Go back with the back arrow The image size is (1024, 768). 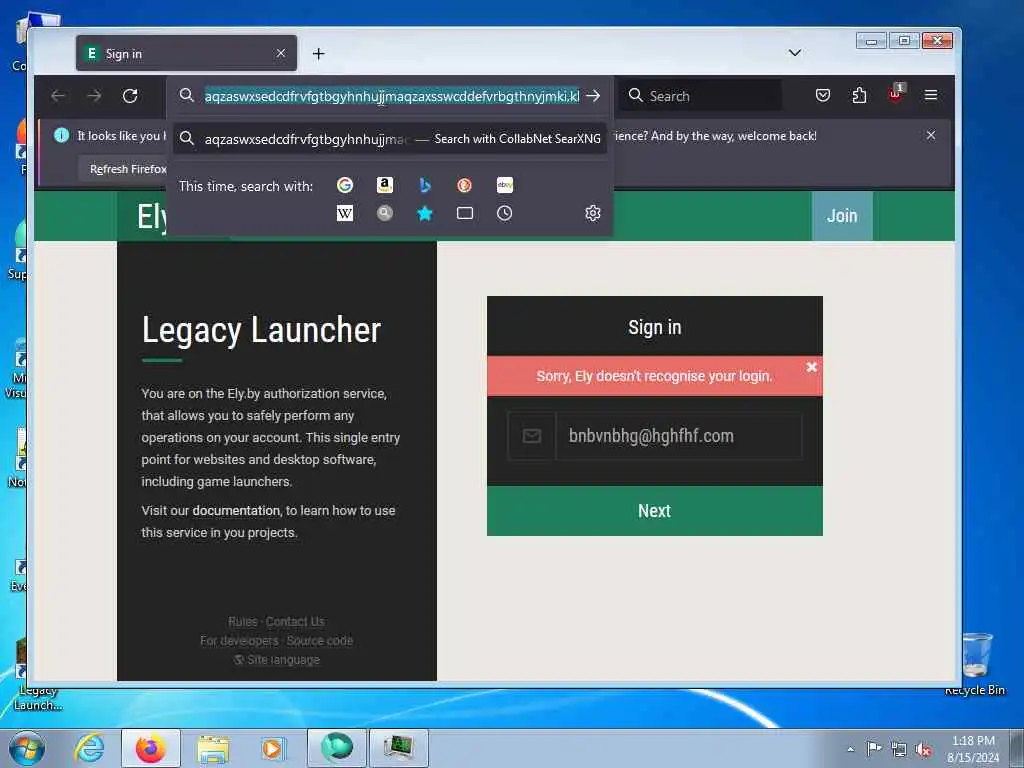click(58, 96)
